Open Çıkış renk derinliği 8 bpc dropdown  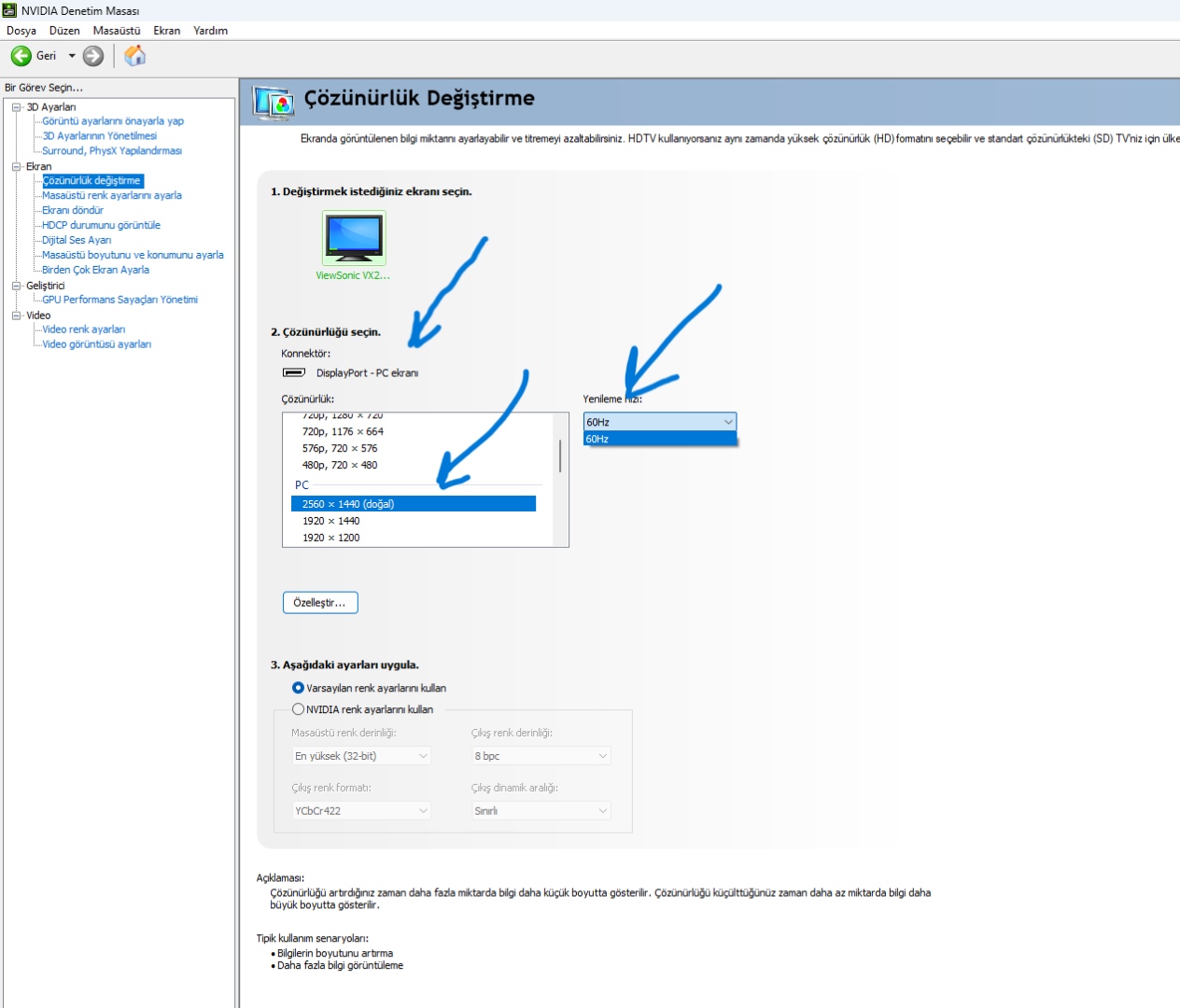(x=541, y=756)
